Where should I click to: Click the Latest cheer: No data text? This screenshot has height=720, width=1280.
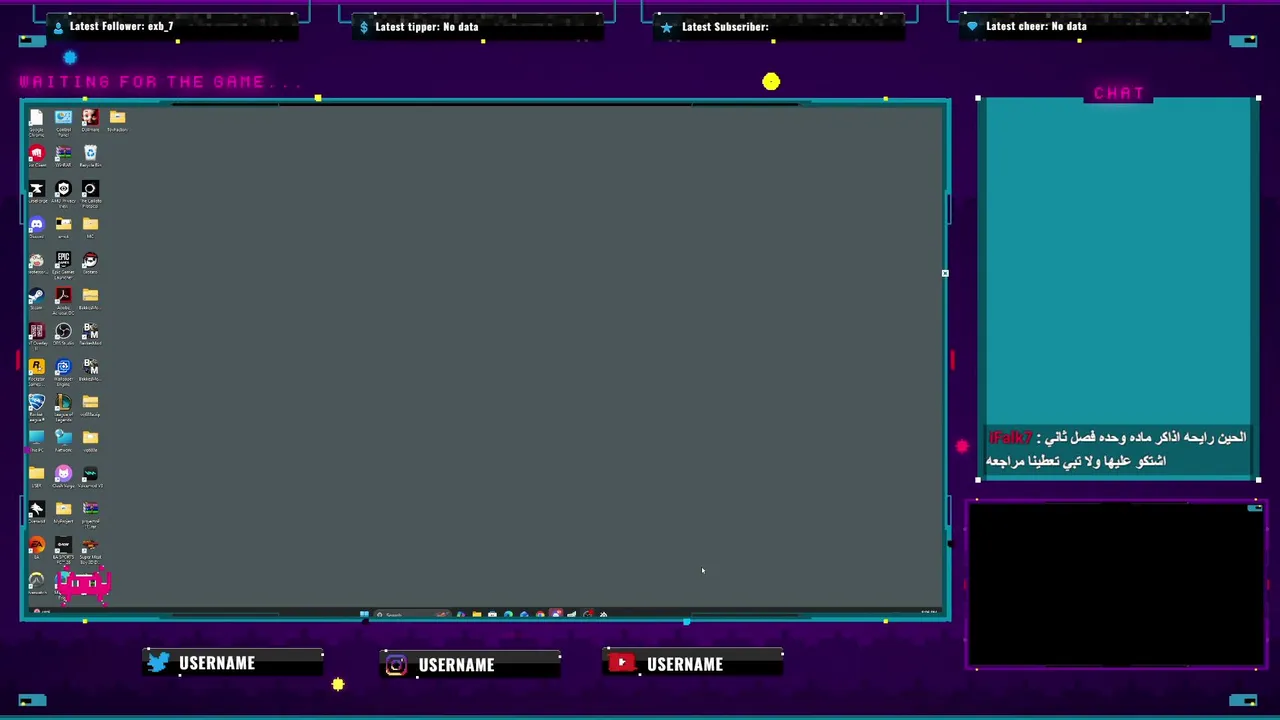click(x=1036, y=27)
